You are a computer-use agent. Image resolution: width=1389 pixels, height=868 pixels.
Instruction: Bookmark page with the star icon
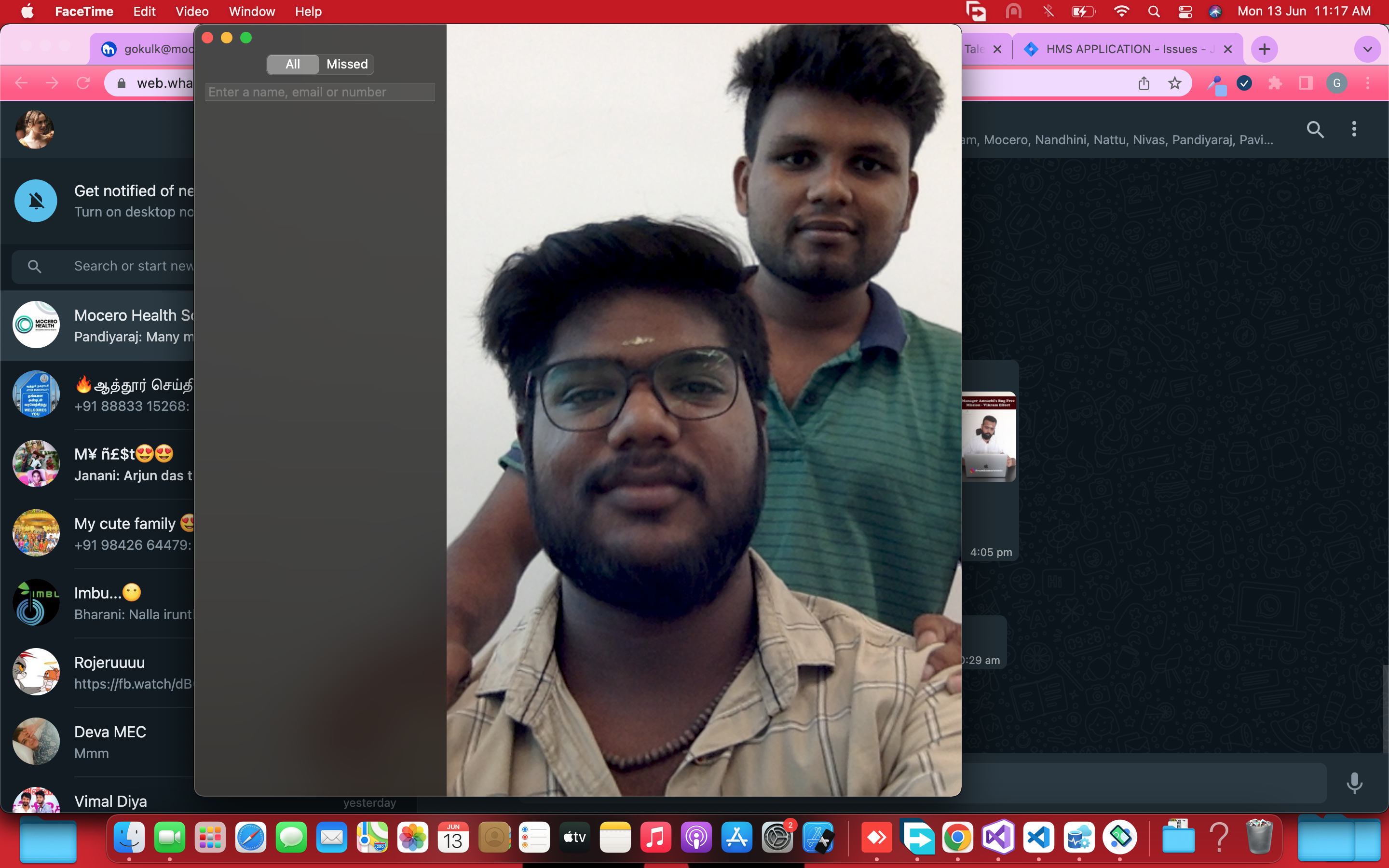click(x=1175, y=83)
